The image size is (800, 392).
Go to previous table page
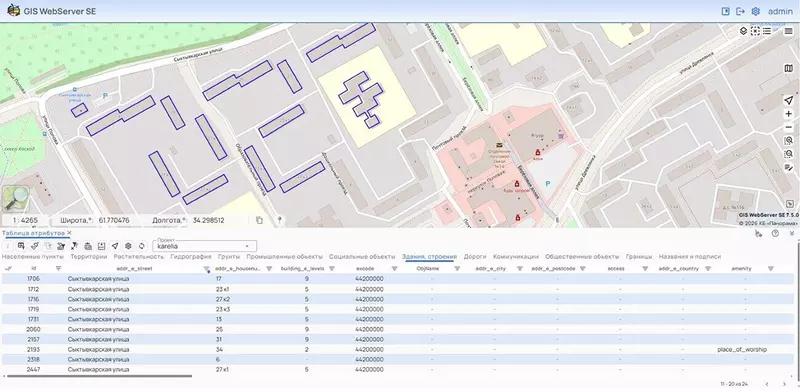(x=766, y=384)
